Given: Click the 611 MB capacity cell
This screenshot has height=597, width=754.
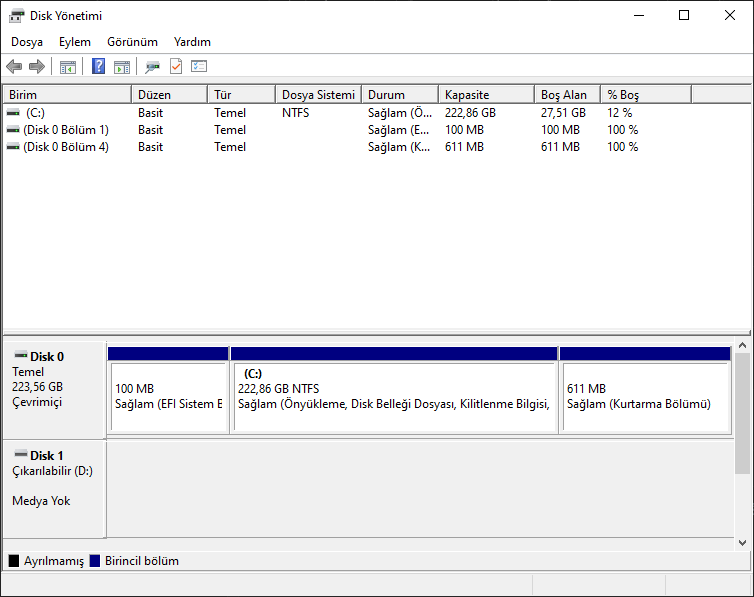Looking at the screenshot, I should 464,147.
